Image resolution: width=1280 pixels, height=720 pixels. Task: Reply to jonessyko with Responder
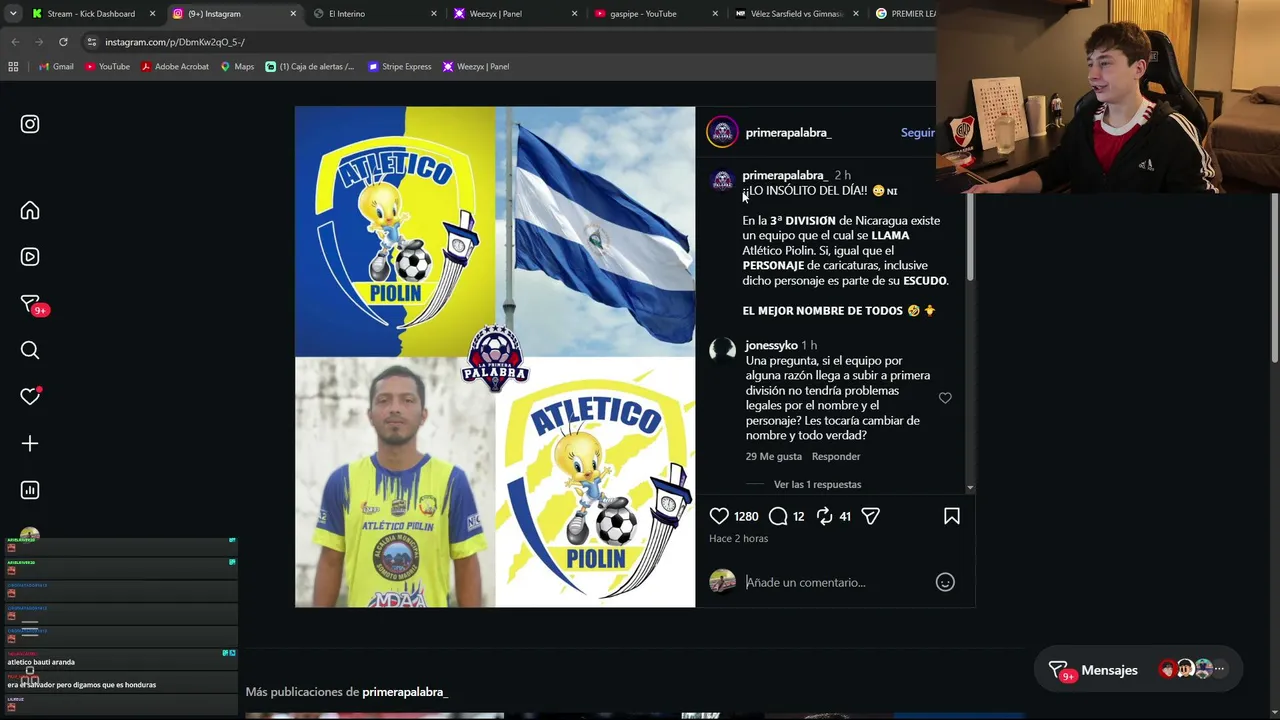click(836, 456)
